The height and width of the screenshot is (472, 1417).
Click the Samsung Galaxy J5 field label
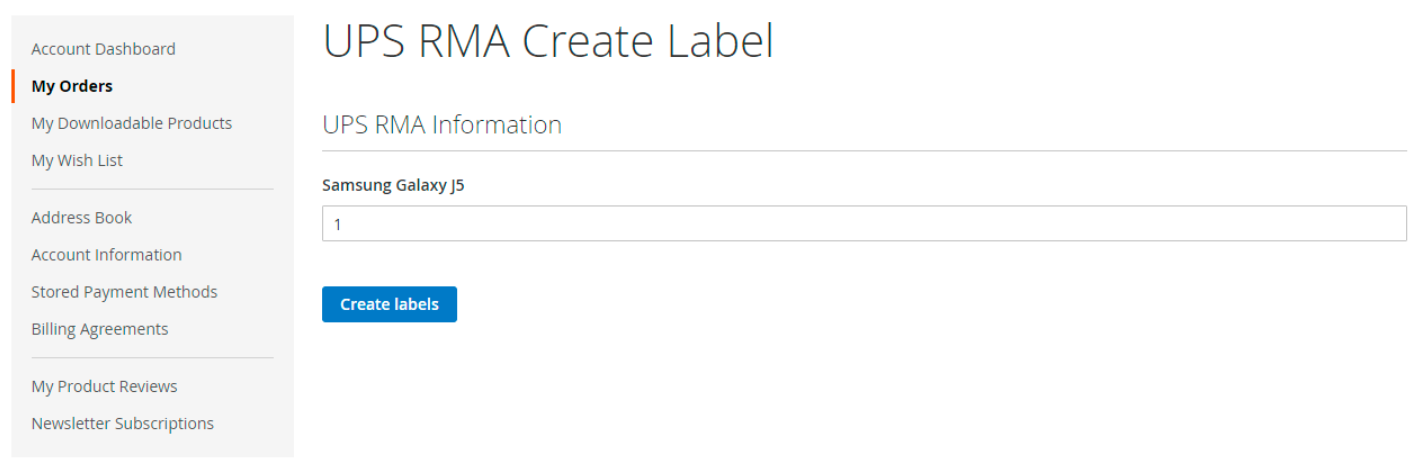(393, 185)
